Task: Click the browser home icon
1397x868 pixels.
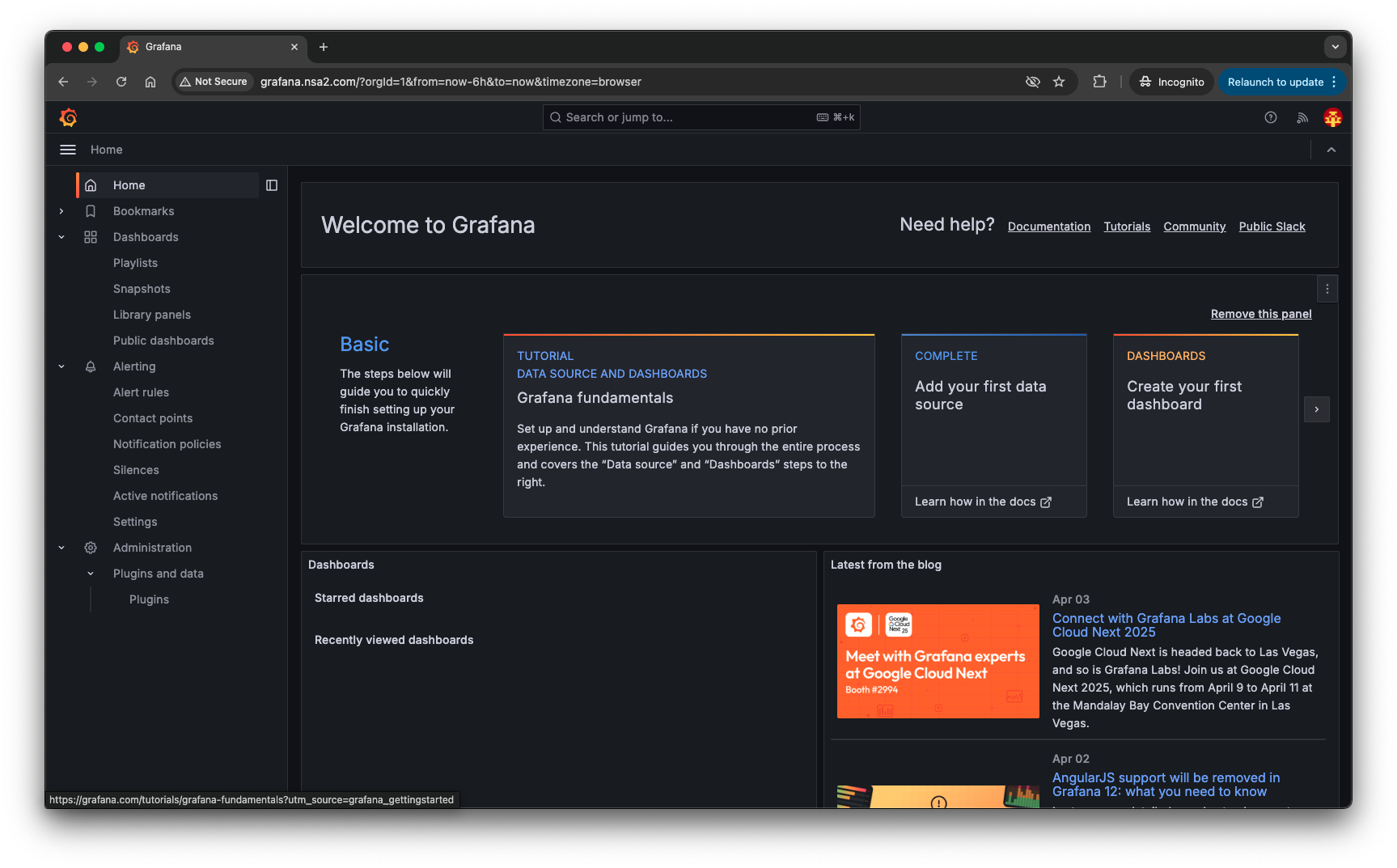Action: (x=150, y=82)
